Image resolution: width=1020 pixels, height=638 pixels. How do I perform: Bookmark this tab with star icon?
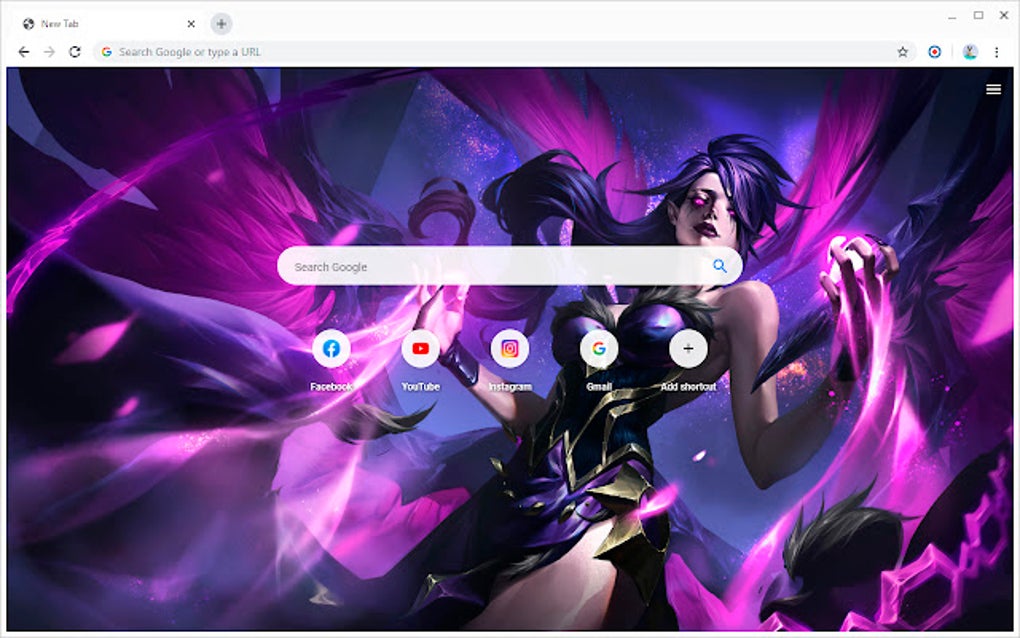(902, 52)
